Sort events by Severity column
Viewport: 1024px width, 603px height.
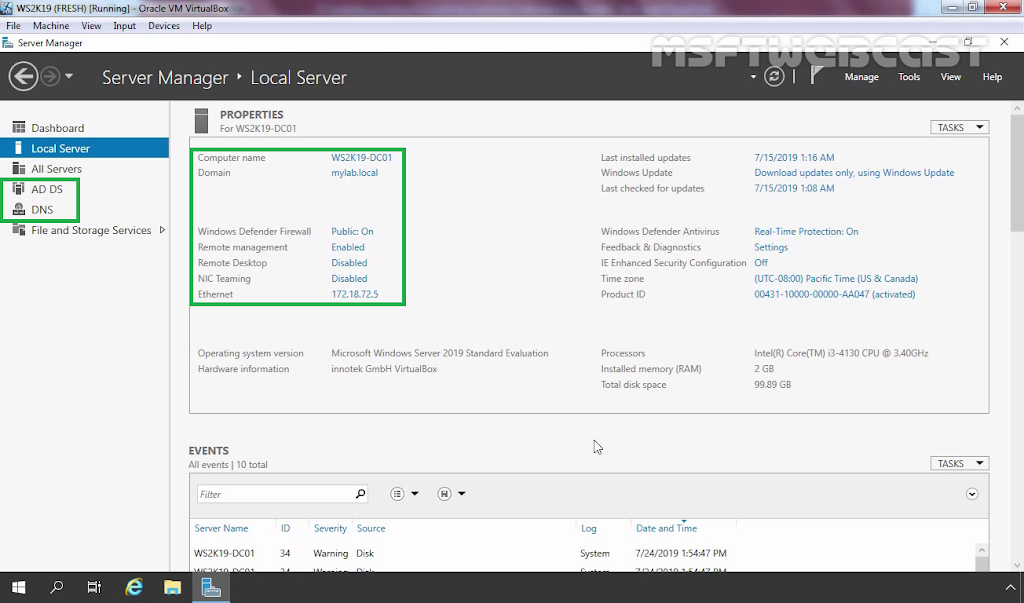click(x=330, y=528)
